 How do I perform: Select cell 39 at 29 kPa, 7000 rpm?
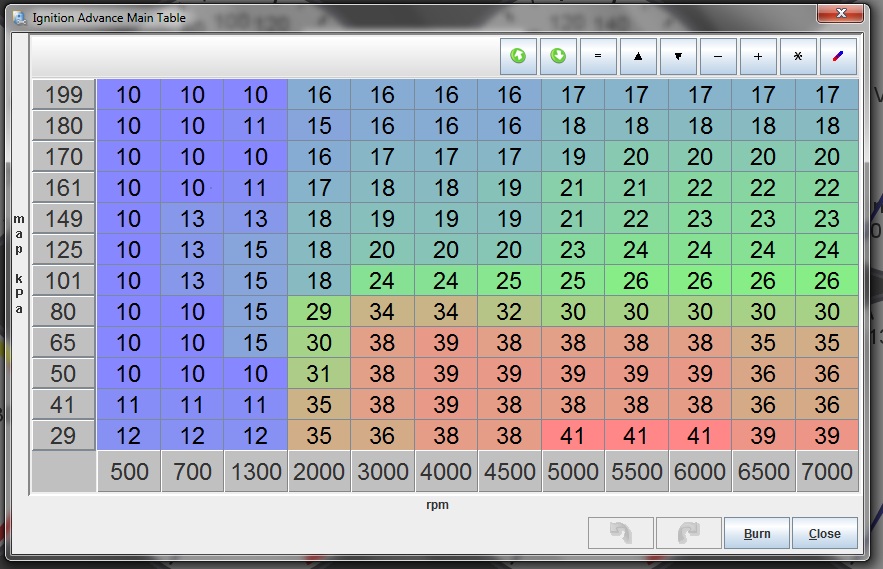[827, 435]
